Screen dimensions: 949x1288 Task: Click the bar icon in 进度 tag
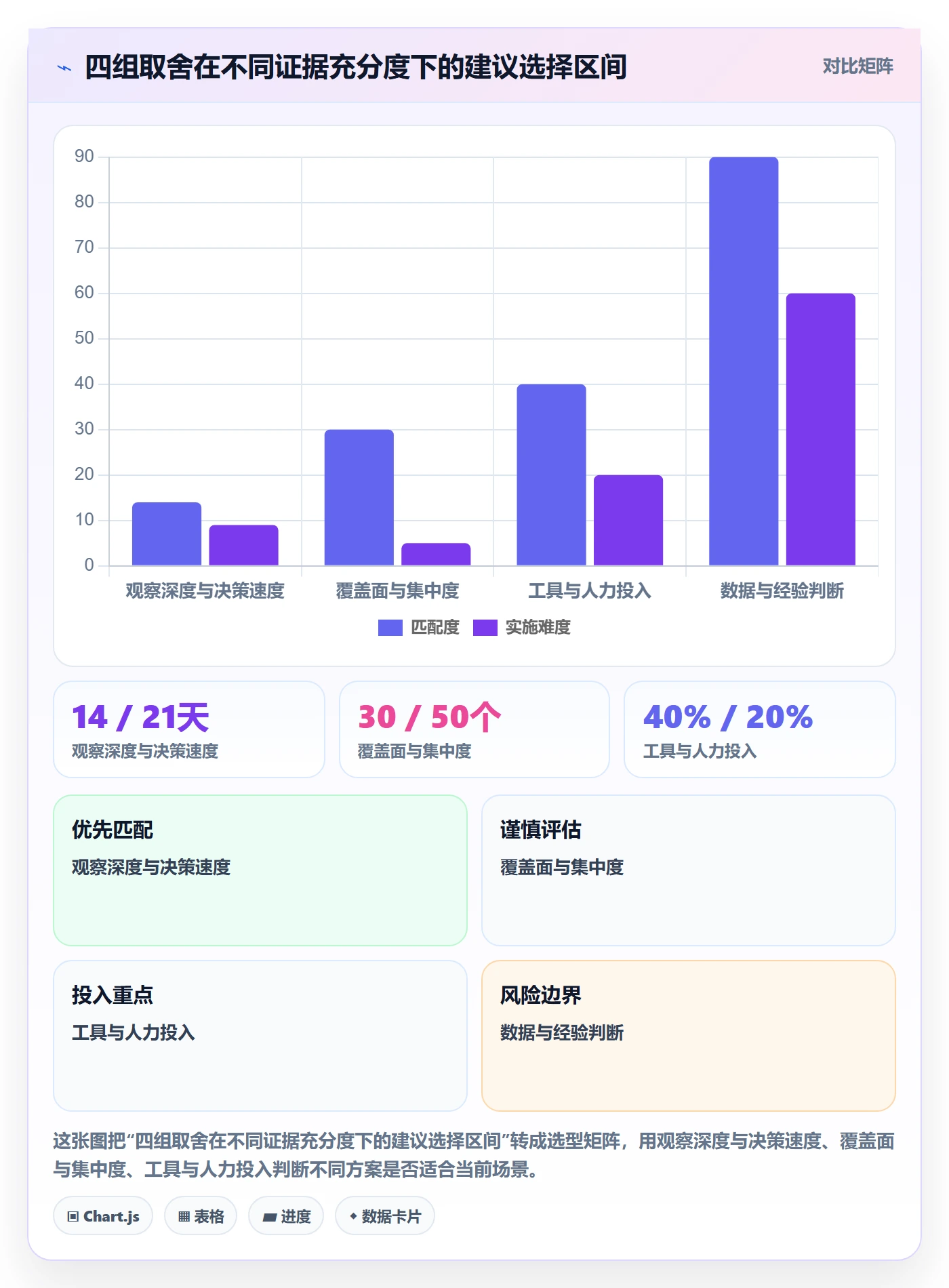270,1217
